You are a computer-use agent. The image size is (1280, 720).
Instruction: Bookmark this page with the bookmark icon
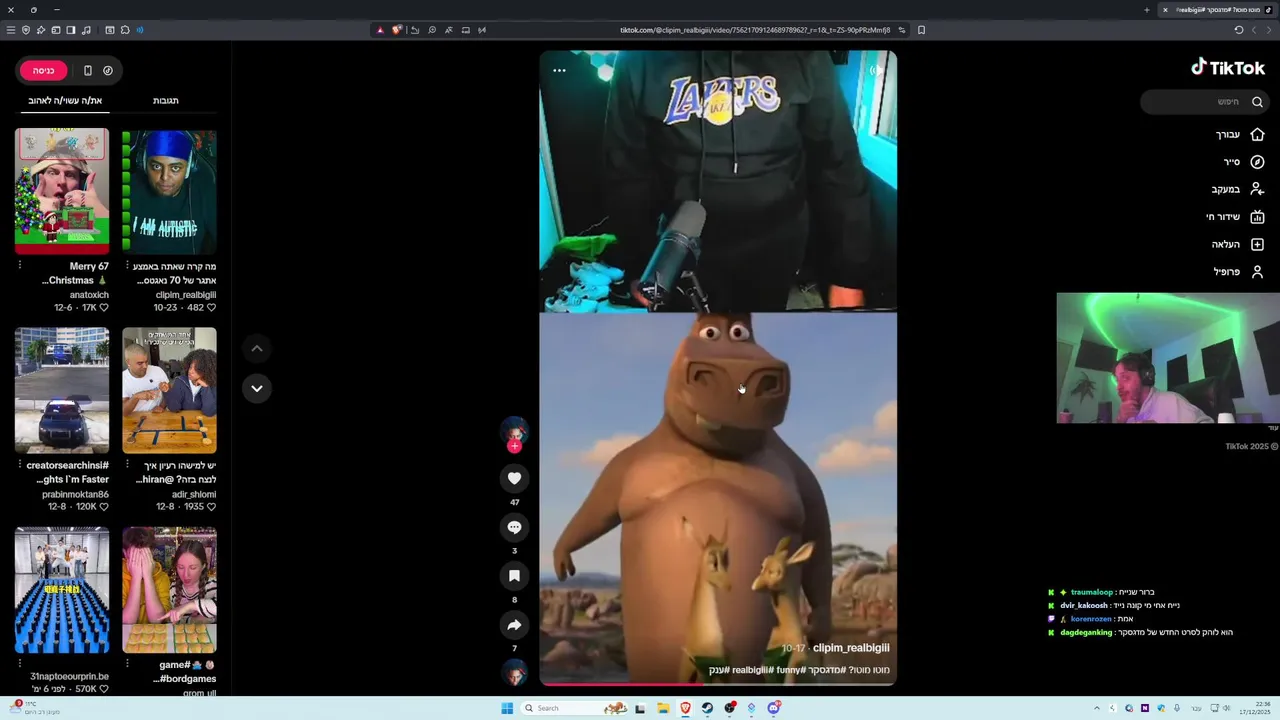[921, 30]
